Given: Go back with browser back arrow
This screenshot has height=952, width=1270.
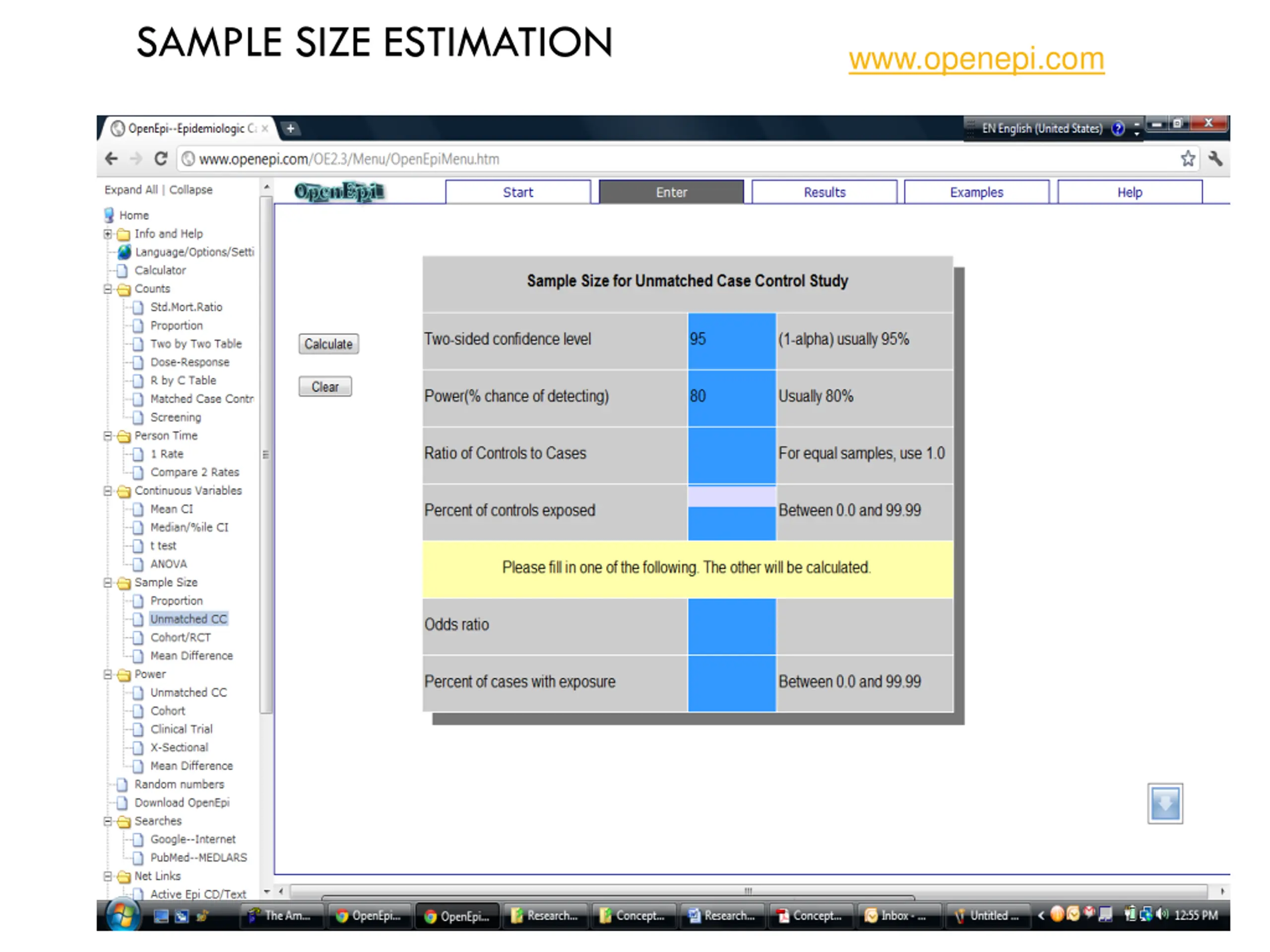Looking at the screenshot, I should [112, 158].
